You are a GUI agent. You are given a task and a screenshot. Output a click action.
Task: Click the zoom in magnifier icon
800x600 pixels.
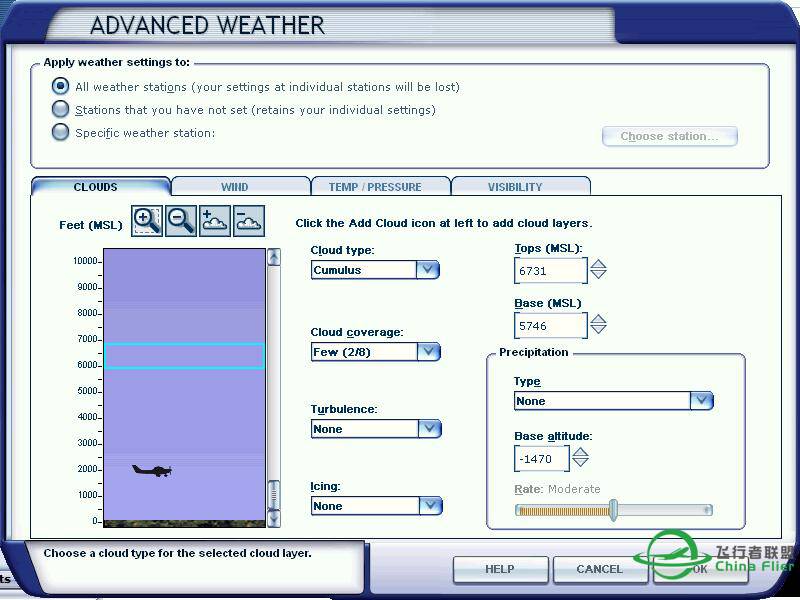pyautogui.click(x=147, y=221)
